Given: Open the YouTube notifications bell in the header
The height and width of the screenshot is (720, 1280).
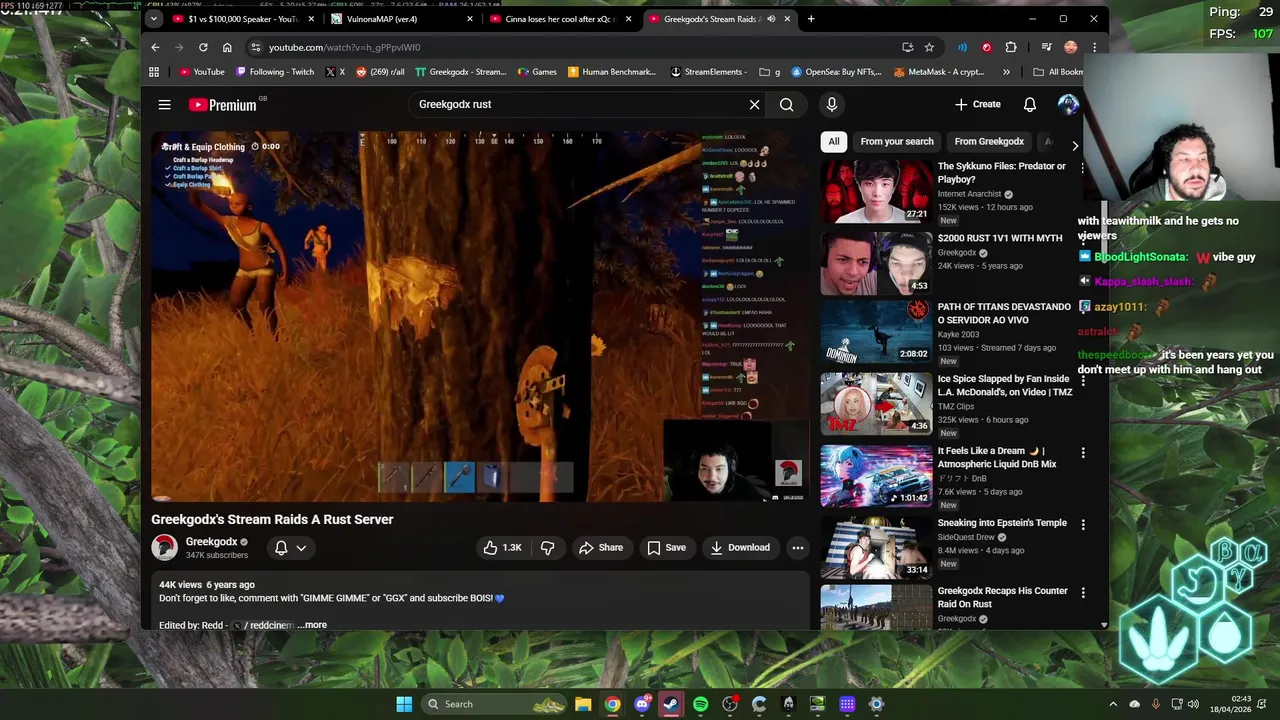Looking at the screenshot, I should [x=1030, y=104].
